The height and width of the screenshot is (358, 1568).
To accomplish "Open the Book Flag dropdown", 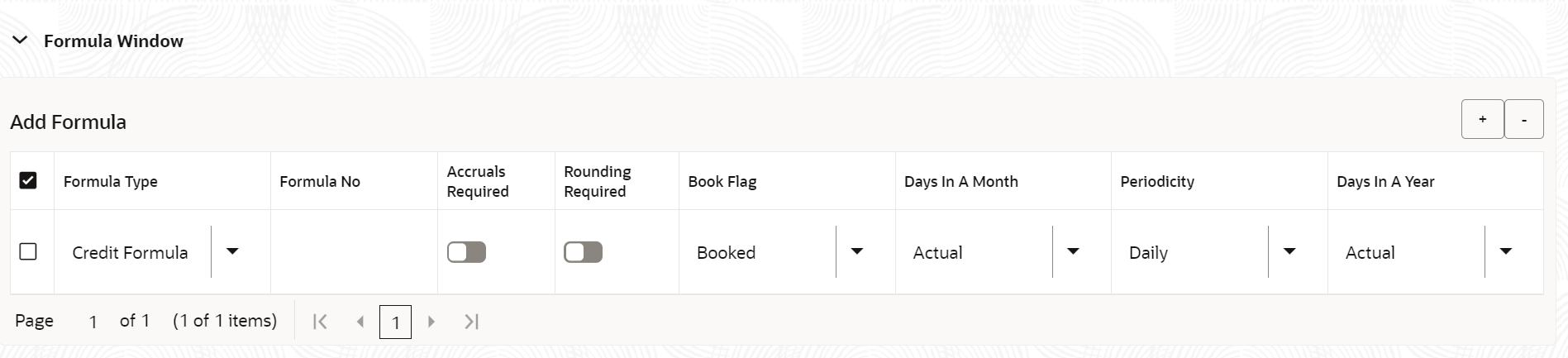I will tap(857, 252).
